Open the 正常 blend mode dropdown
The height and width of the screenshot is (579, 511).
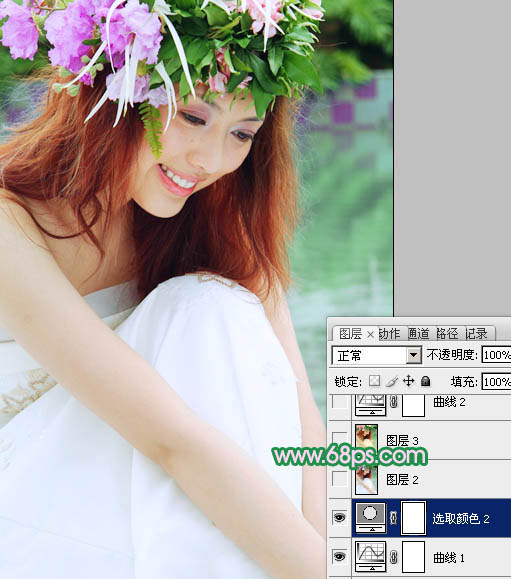(376, 356)
